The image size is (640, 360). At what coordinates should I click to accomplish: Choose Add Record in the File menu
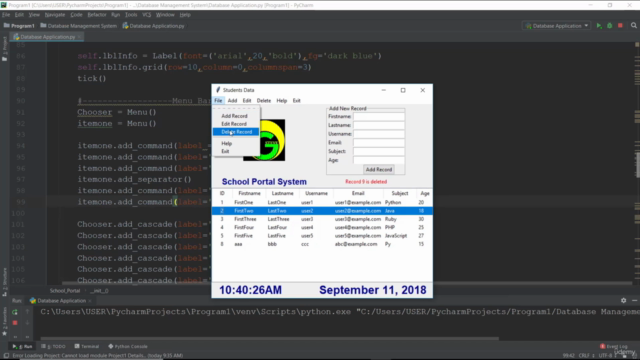point(234,116)
